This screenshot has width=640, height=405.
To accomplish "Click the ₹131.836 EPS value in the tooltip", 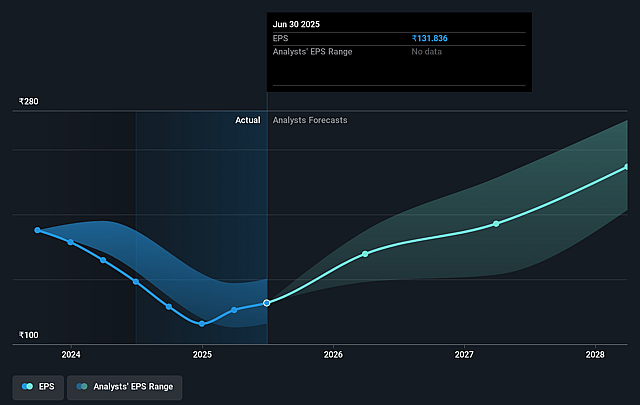I will [432, 38].
